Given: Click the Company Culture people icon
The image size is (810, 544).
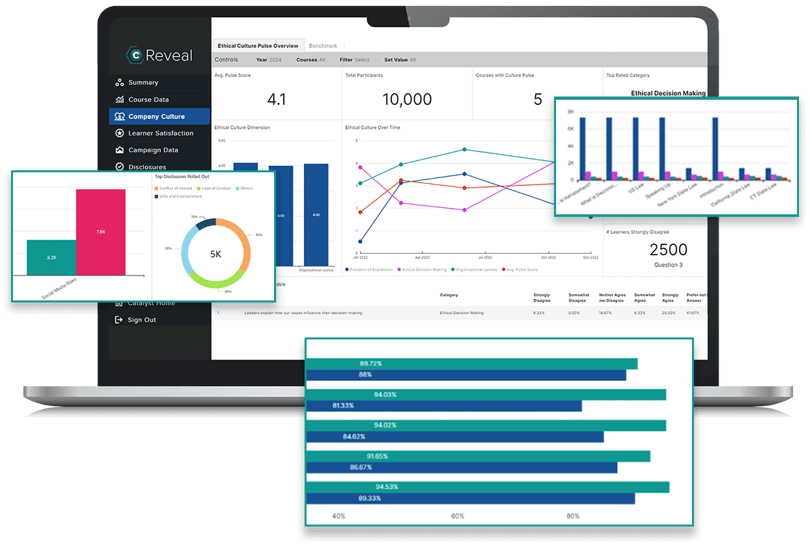Looking at the screenshot, I should pyautogui.click(x=120, y=117).
